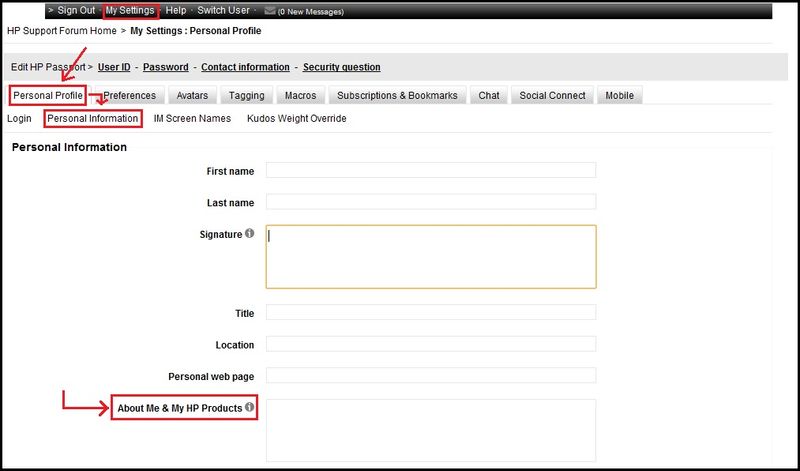800x471 pixels.
Task: Click the 'First name' label
Action: click(x=230, y=171)
